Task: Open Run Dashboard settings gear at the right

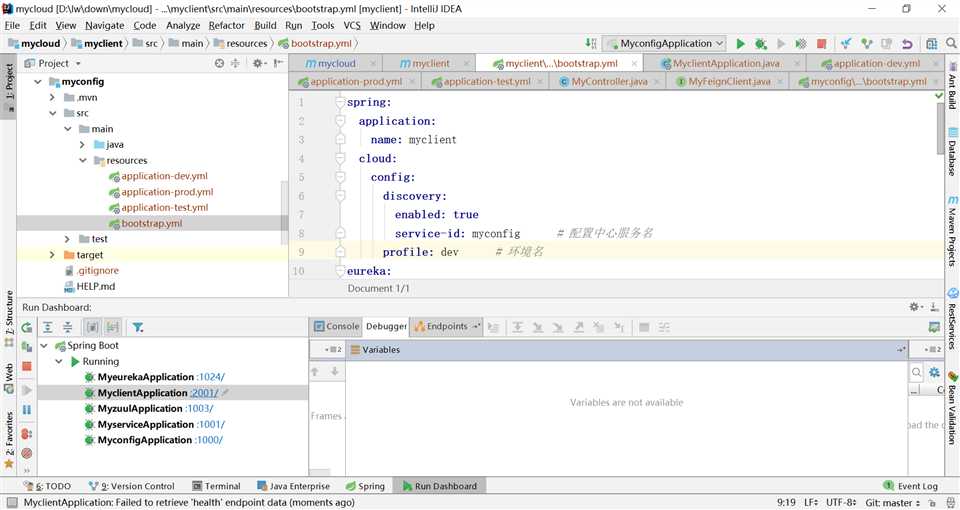Action: coord(913,307)
